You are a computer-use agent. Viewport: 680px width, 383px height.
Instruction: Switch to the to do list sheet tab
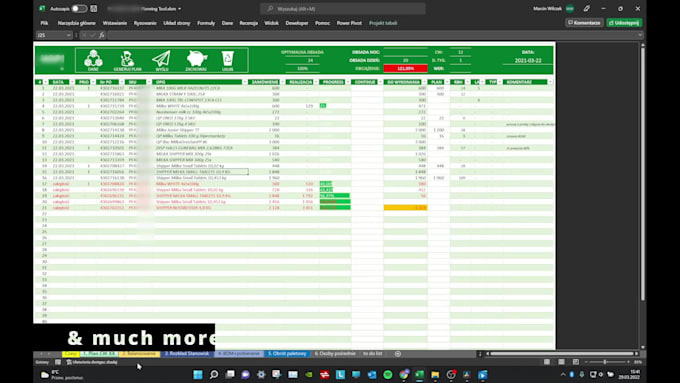(x=373, y=354)
